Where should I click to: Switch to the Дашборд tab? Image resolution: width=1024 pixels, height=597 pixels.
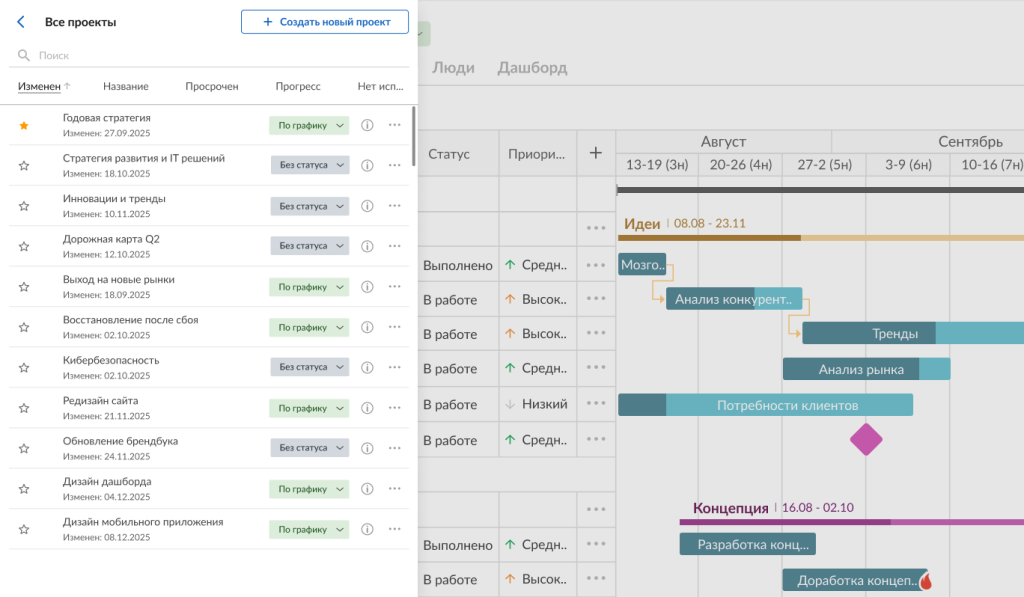(532, 68)
